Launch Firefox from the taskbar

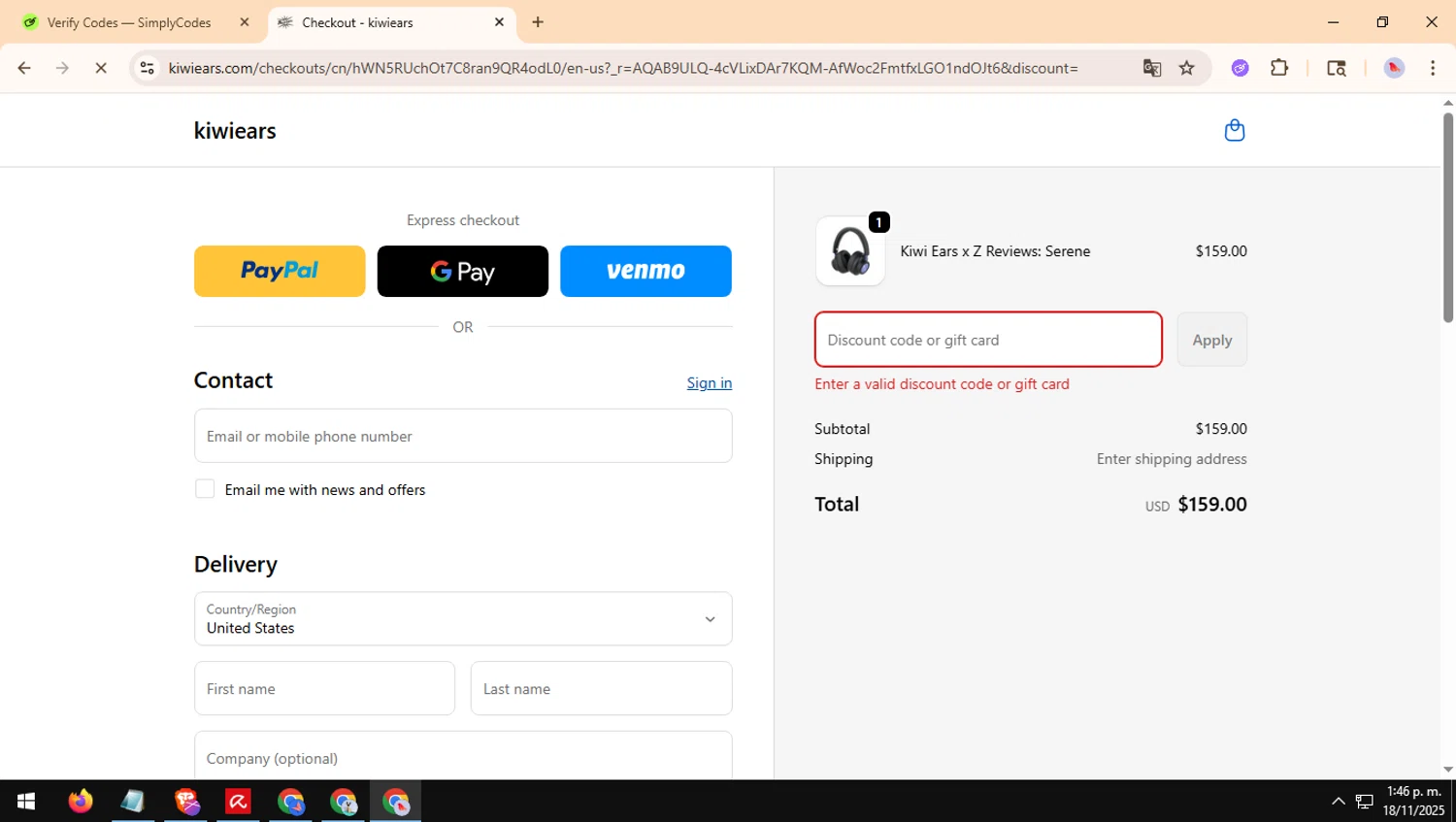81,802
